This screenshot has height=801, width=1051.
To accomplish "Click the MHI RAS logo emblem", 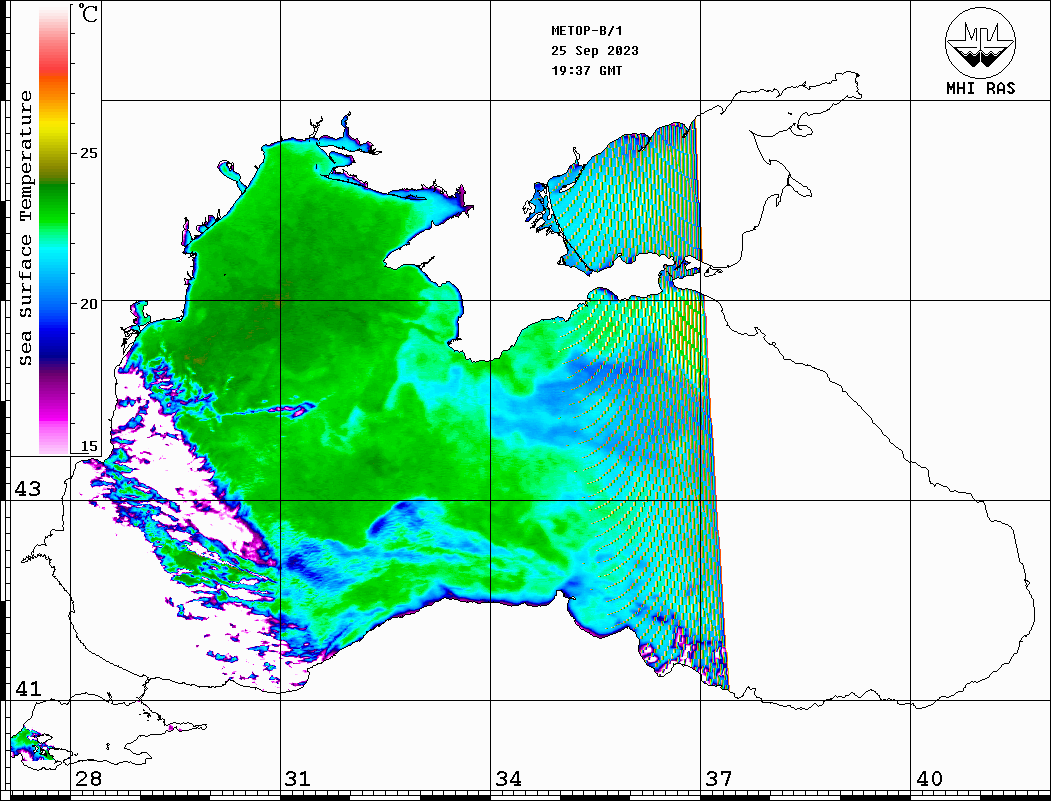I will tap(981, 42).
